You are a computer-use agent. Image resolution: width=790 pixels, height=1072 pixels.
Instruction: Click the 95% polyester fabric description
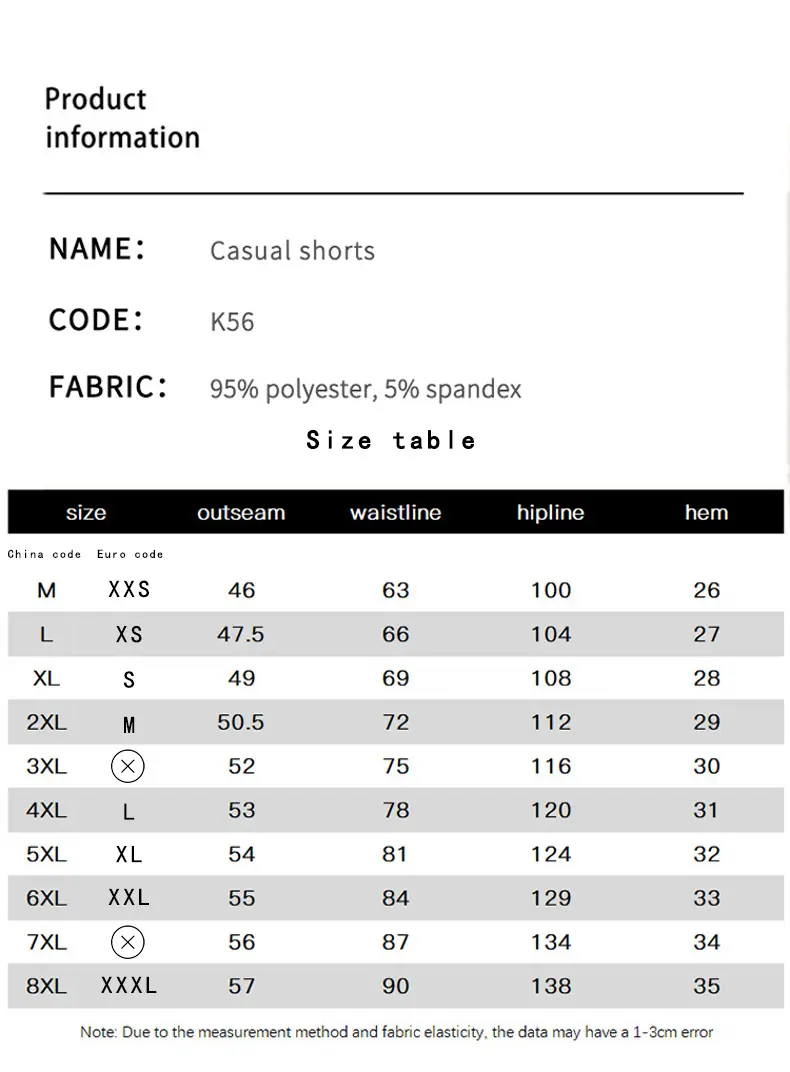[366, 389]
